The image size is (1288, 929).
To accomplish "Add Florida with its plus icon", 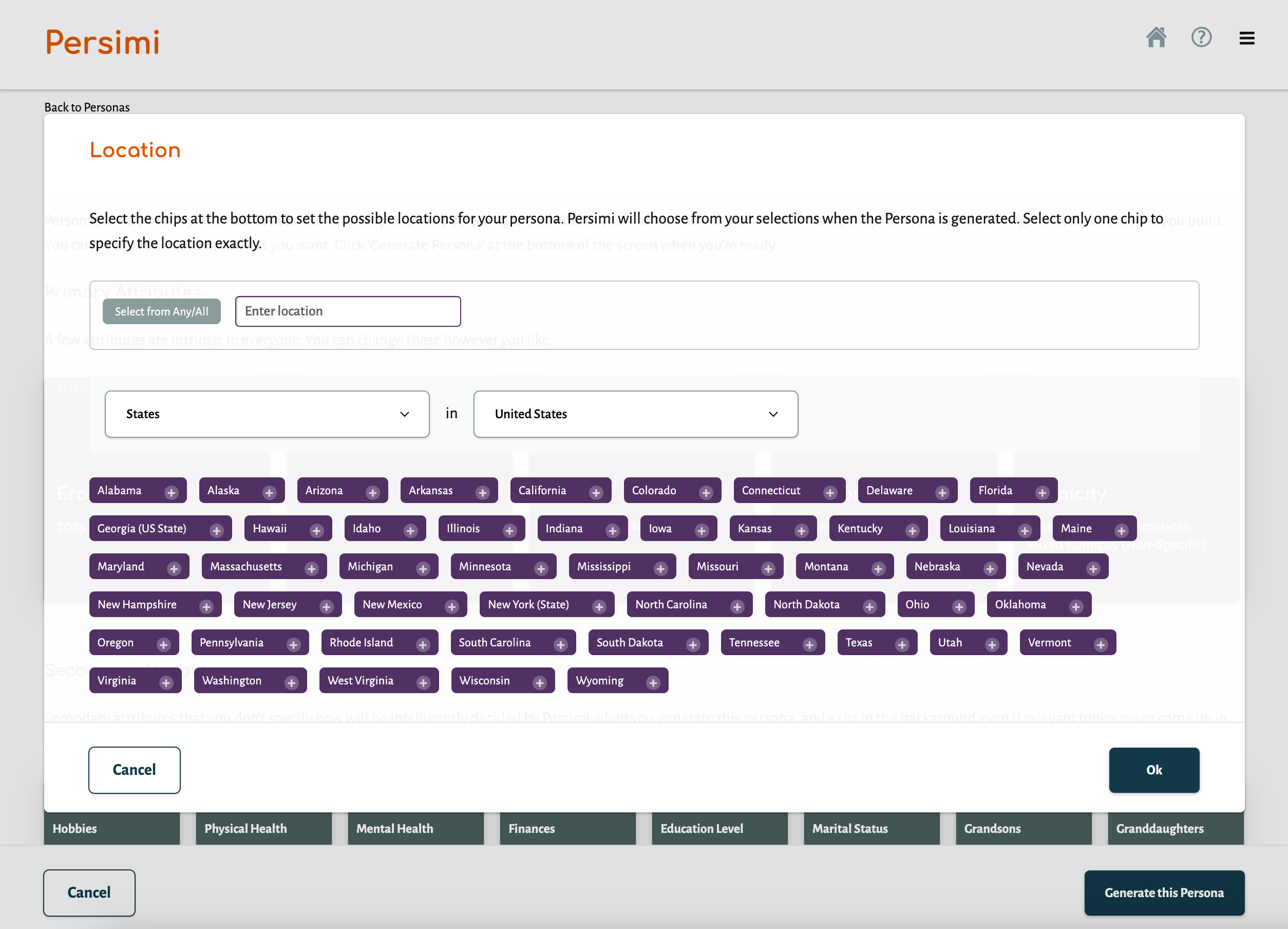I will pyautogui.click(x=1042, y=493).
